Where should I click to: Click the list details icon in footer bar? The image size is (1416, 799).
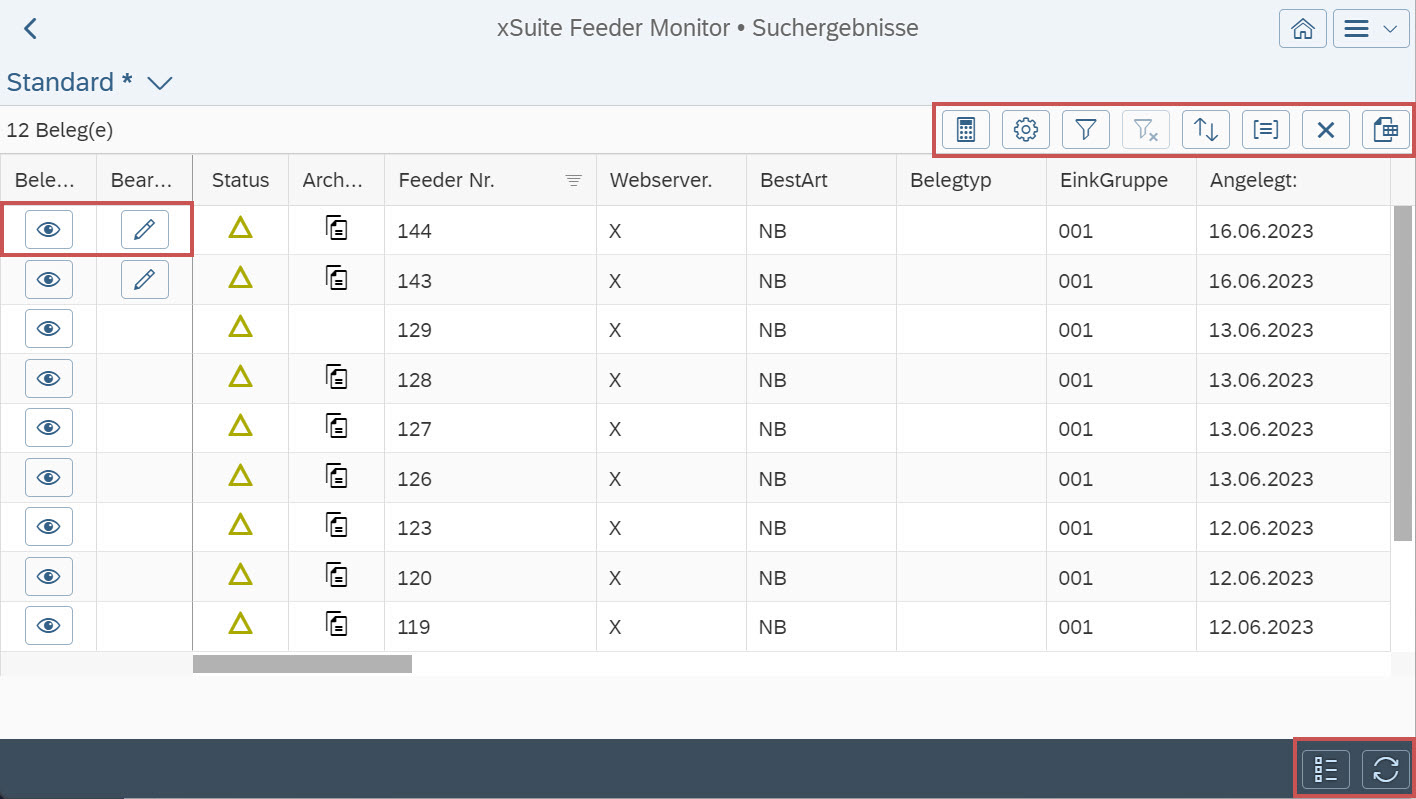[1325, 769]
